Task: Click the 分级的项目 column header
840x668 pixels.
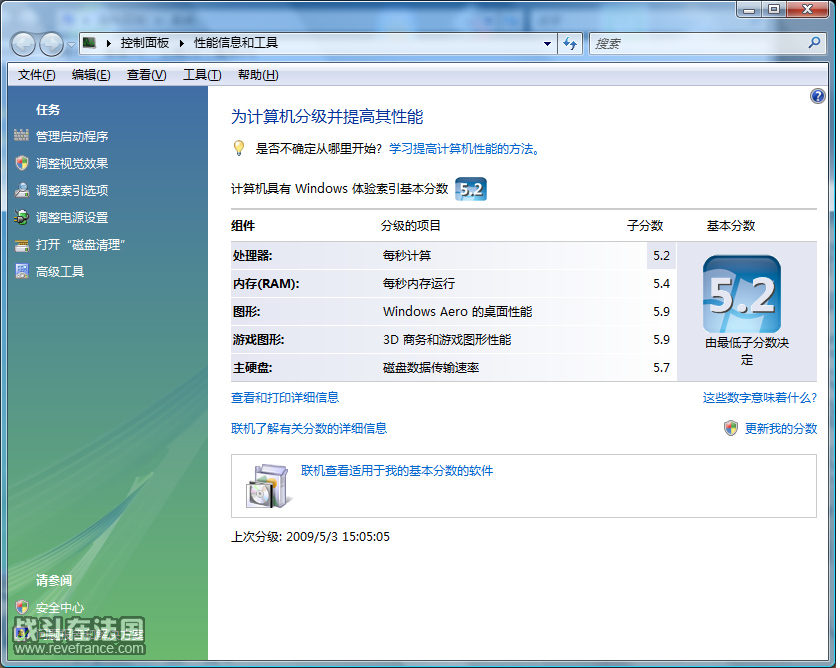Action: (x=410, y=226)
